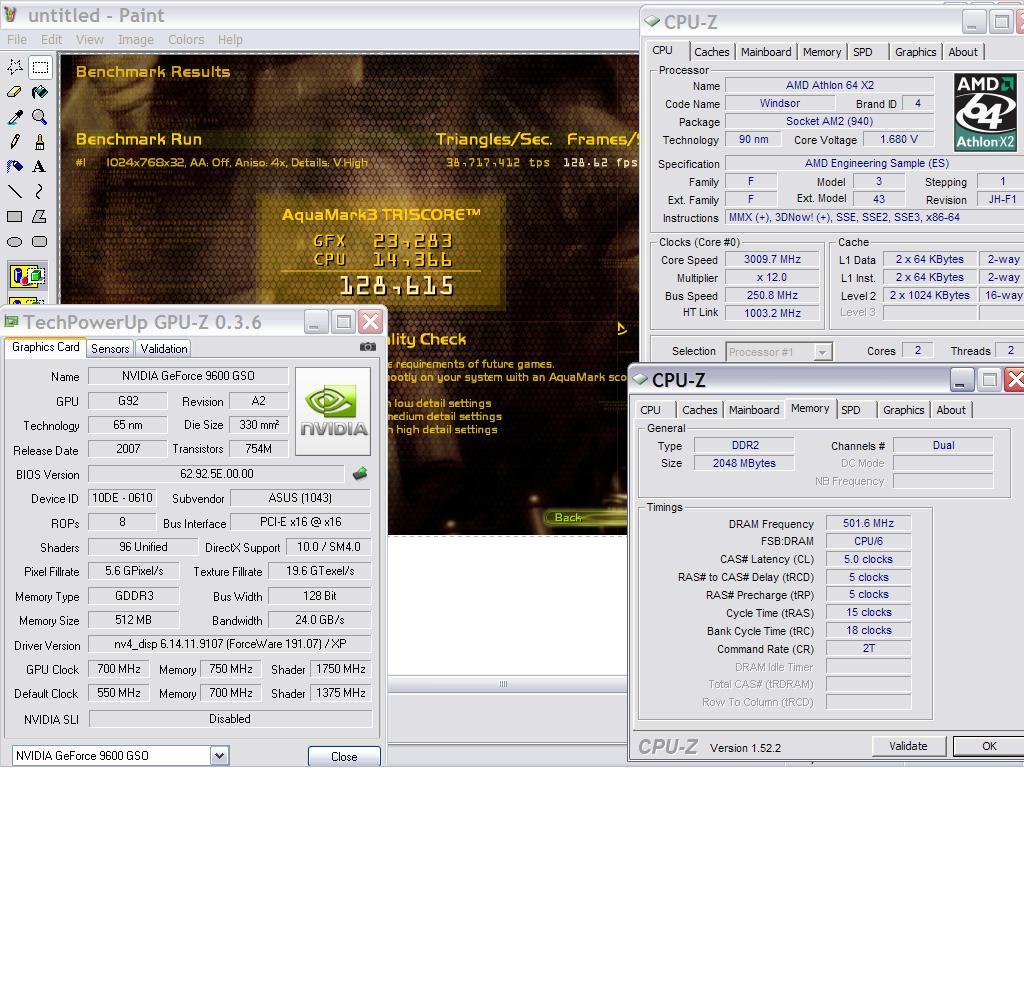Open the Processor #1 selection dropdown in CPU-Z

tap(779, 351)
